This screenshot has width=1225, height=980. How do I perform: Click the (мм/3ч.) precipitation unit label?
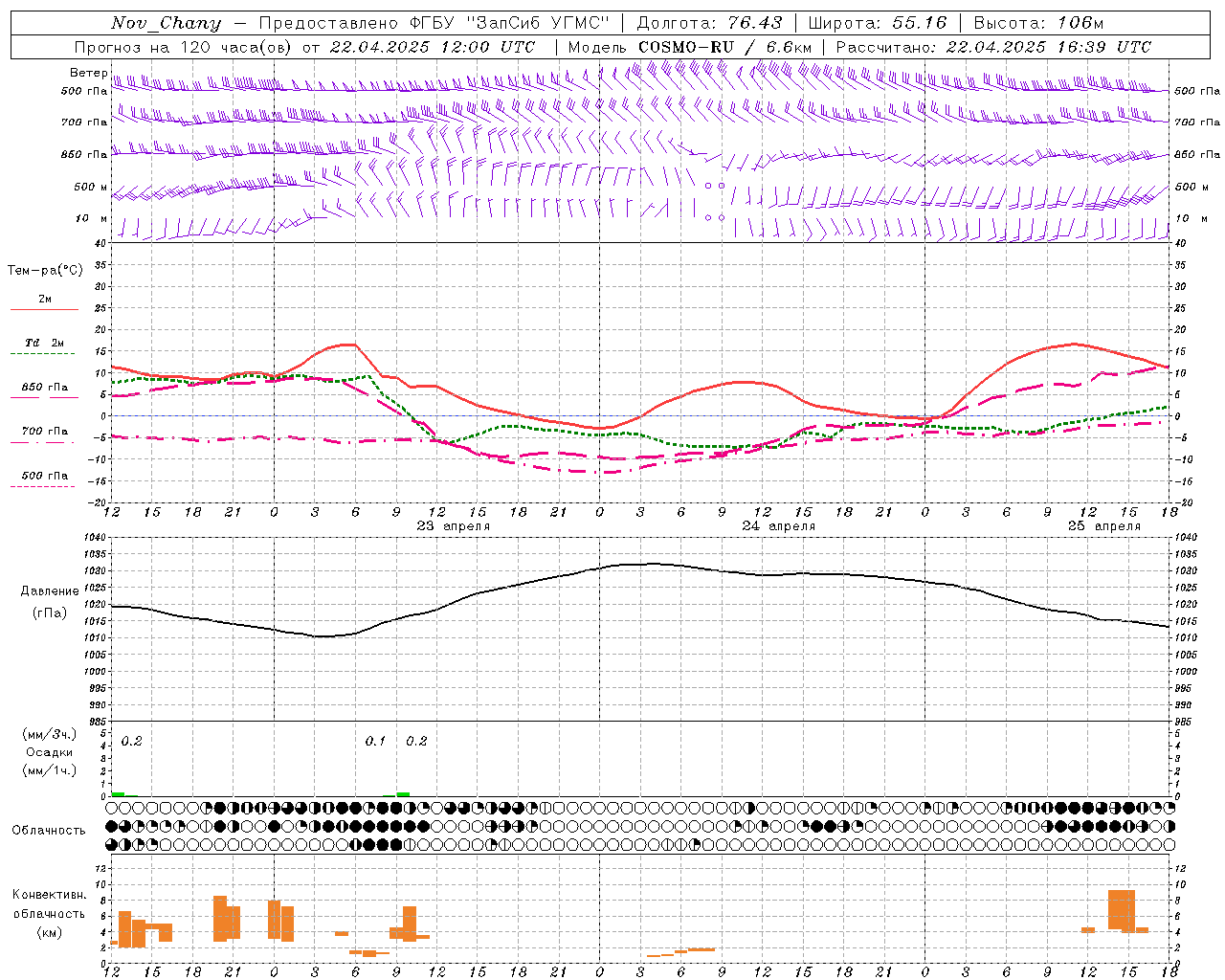coord(50,734)
